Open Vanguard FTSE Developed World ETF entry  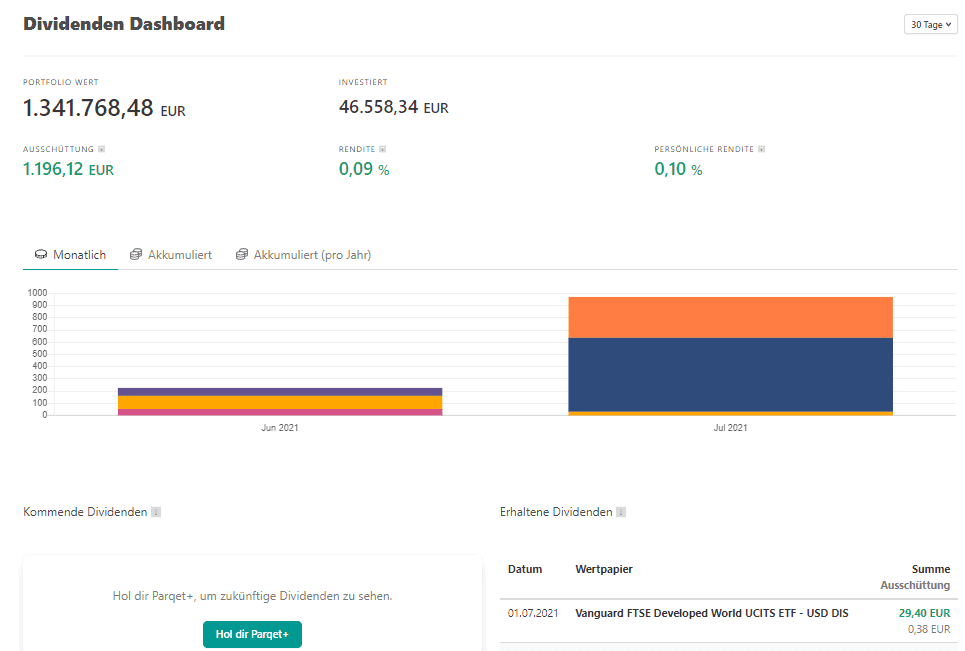(711, 613)
